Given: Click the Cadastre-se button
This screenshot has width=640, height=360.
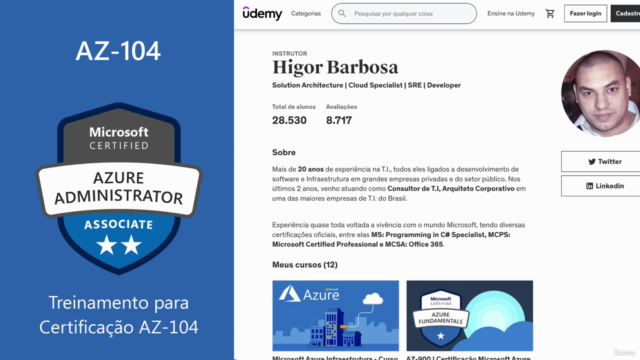Looking at the screenshot, I should (x=626, y=13).
